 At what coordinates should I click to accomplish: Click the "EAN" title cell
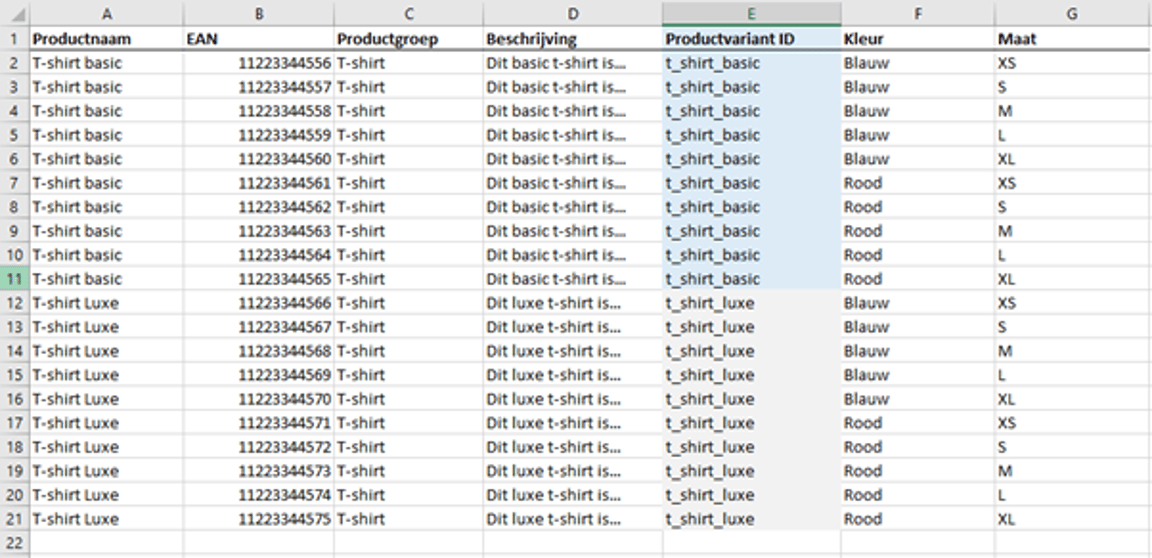(x=258, y=39)
